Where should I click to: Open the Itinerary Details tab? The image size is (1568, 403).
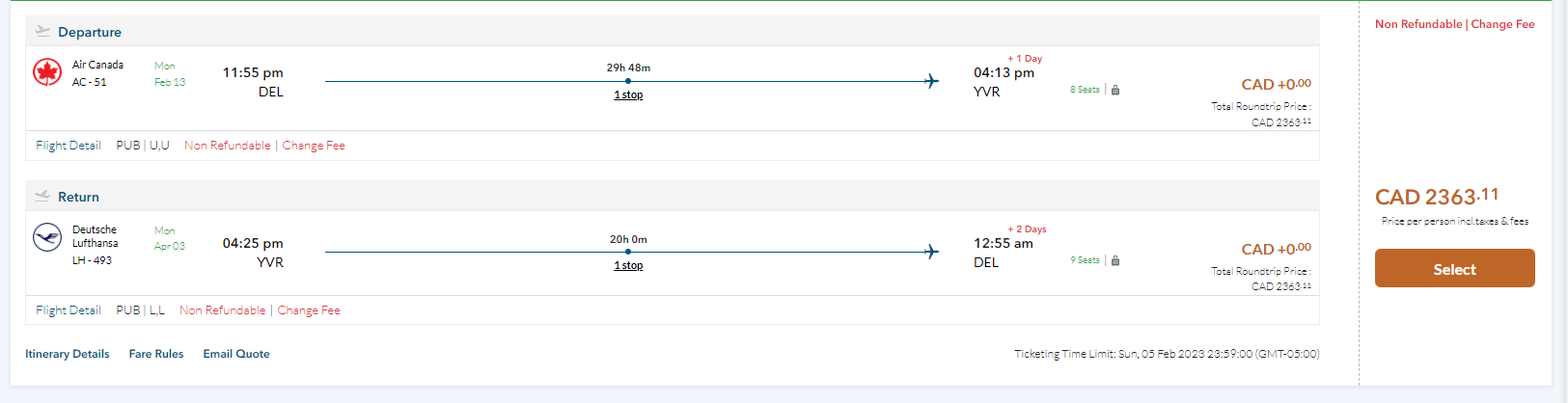[68, 354]
